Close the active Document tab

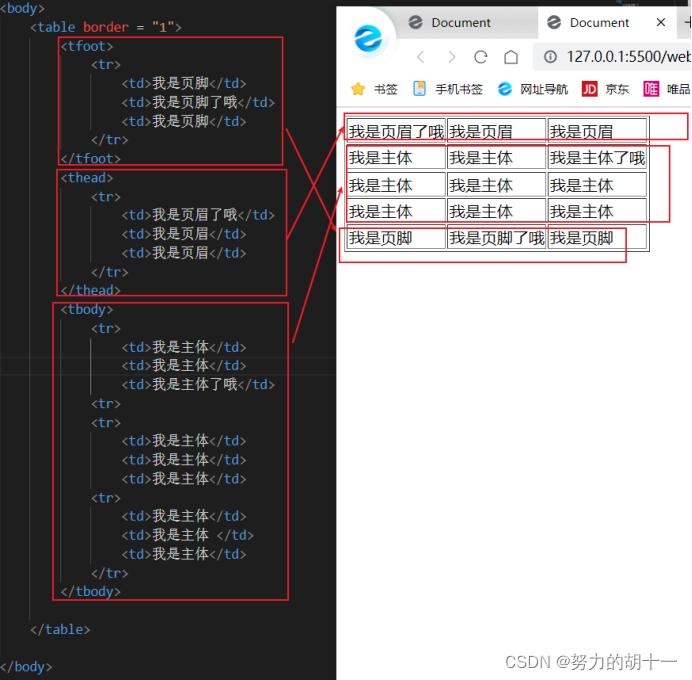pyautogui.click(x=660, y=22)
